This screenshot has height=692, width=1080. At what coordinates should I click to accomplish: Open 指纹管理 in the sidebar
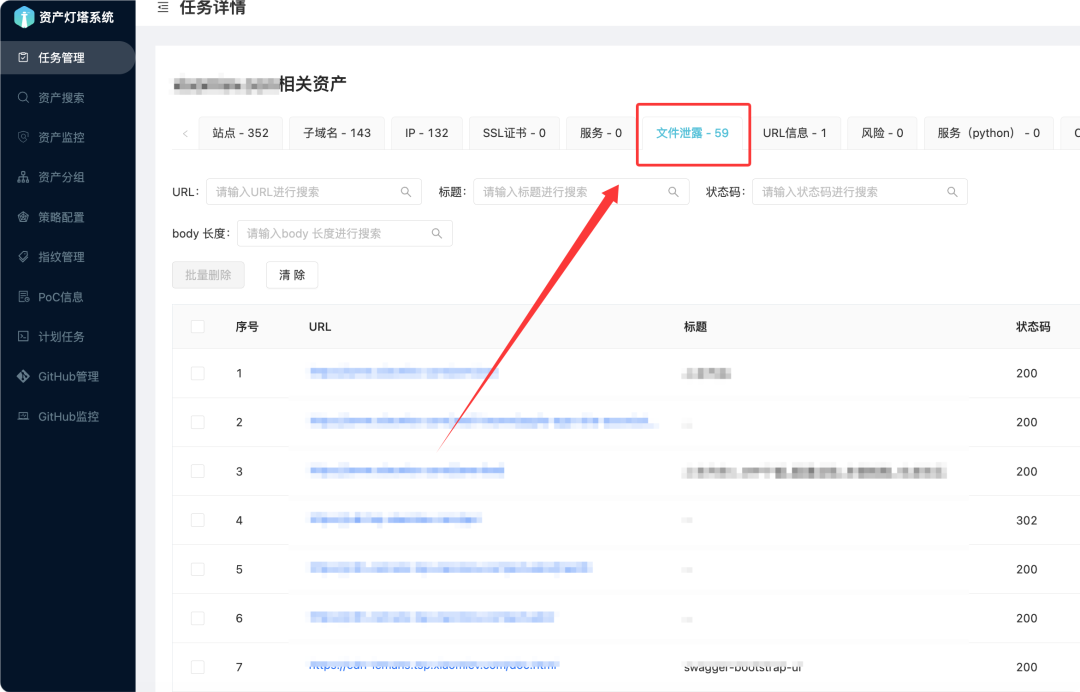(x=68, y=258)
